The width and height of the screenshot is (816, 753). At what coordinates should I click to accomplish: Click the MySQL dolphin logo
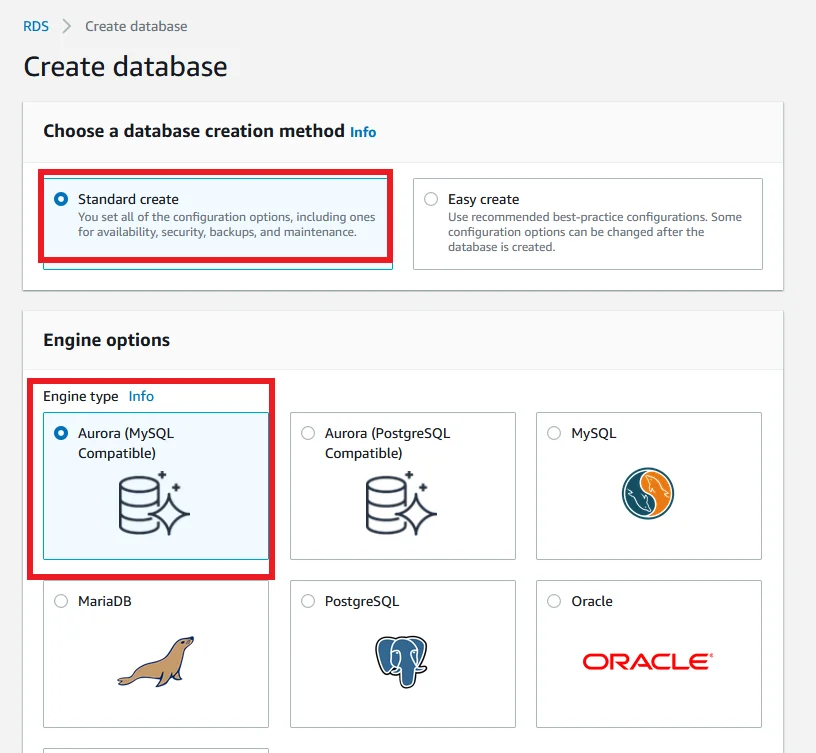[648, 493]
